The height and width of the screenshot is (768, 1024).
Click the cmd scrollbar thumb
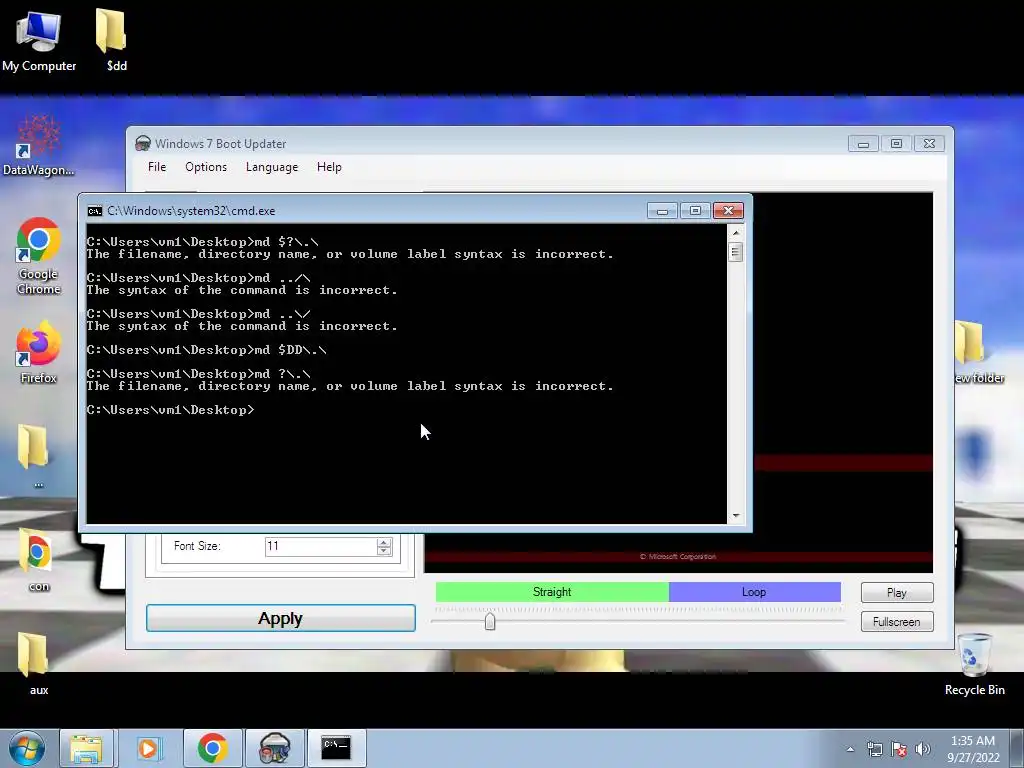coord(736,252)
